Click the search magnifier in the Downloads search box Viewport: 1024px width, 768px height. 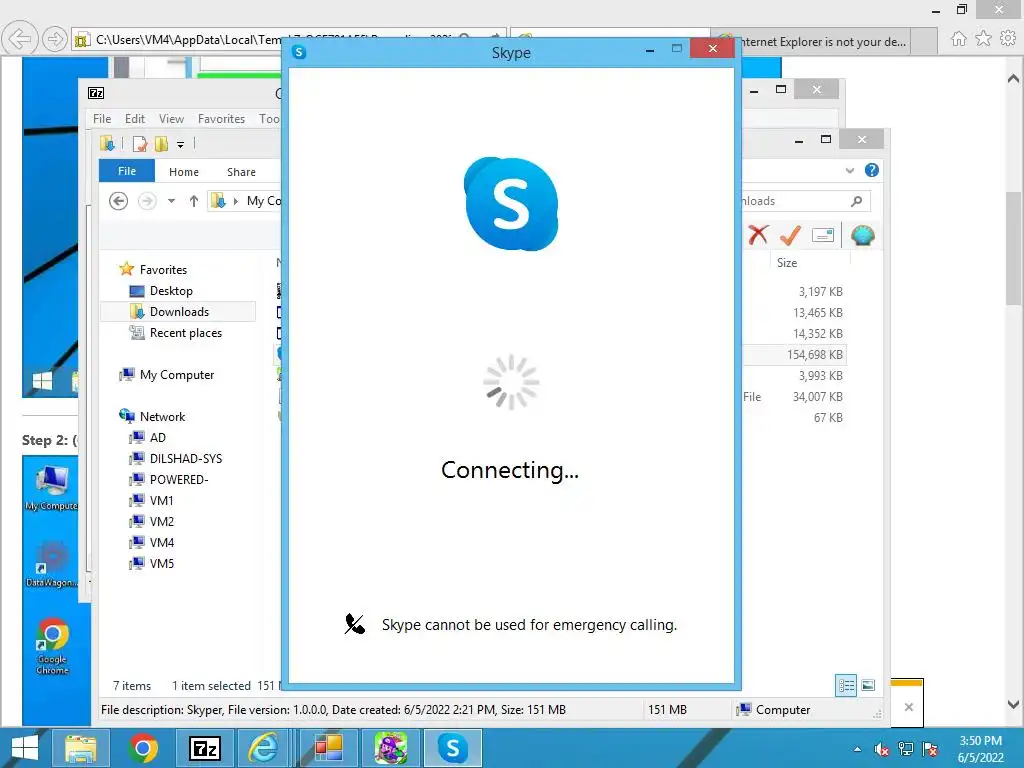pyautogui.click(x=857, y=201)
